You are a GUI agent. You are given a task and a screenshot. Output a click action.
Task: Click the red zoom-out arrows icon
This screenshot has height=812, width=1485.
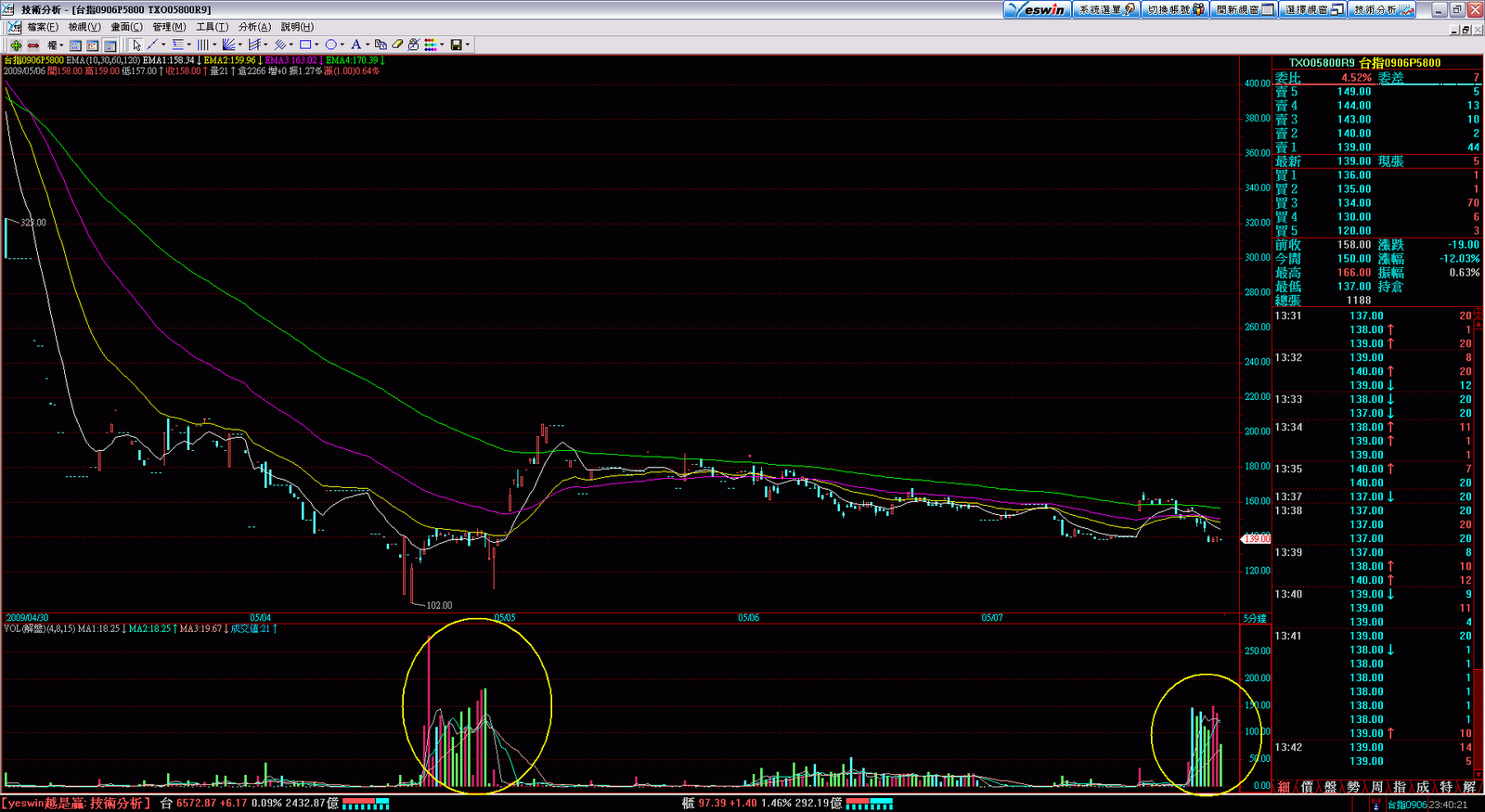click(33, 45)
